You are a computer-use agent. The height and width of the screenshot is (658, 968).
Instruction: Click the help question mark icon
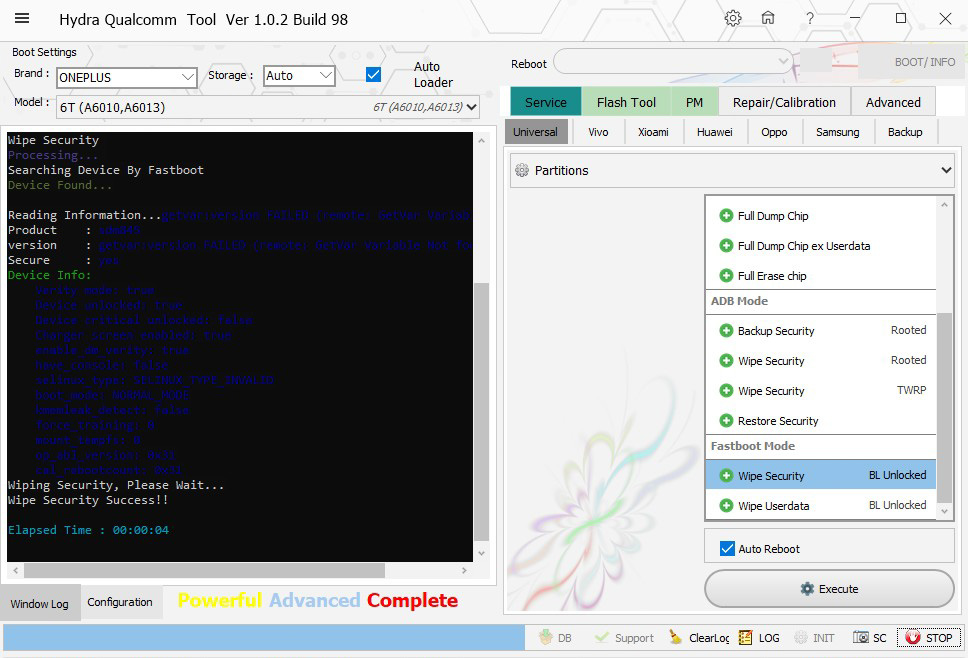pyautogui.click(x=810, y=19)
